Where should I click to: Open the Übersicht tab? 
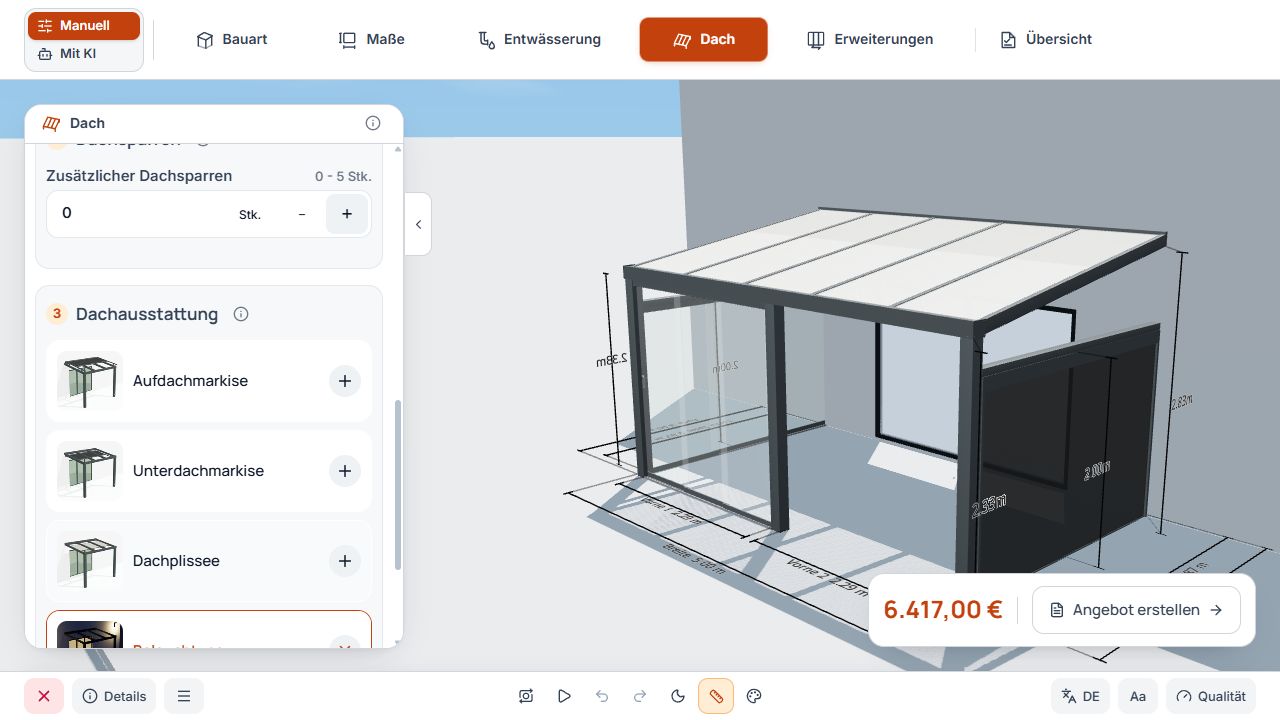1046,40
